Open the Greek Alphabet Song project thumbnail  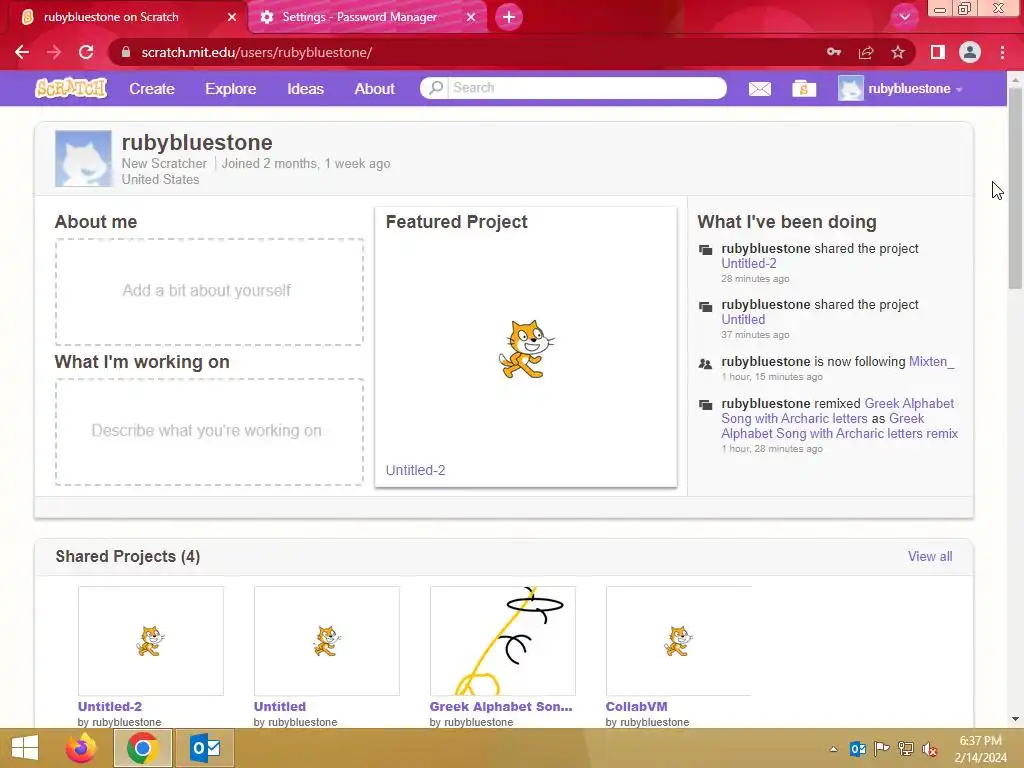(503, 641)
